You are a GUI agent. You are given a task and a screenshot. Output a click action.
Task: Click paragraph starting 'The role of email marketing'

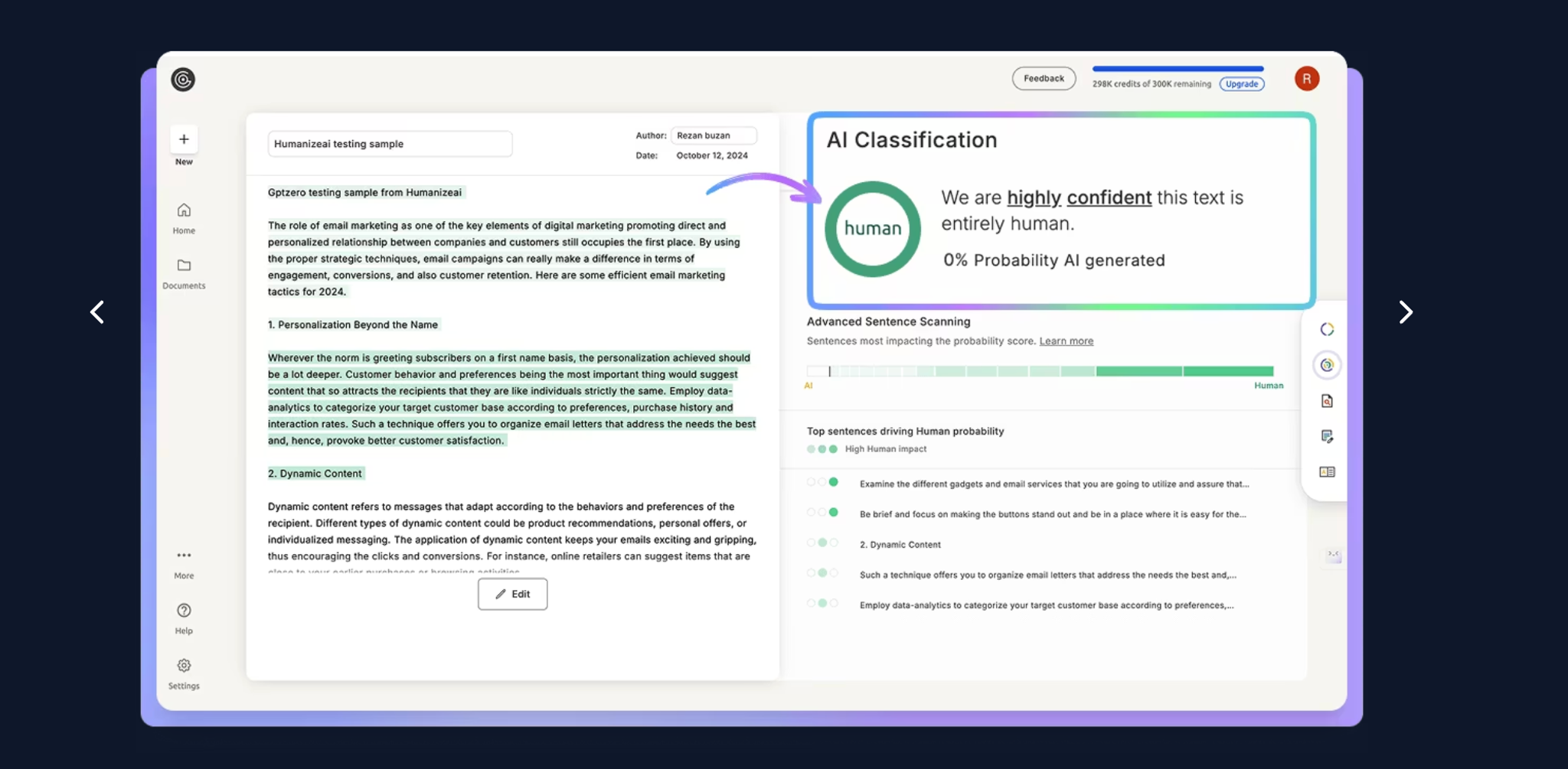(505, 259)
